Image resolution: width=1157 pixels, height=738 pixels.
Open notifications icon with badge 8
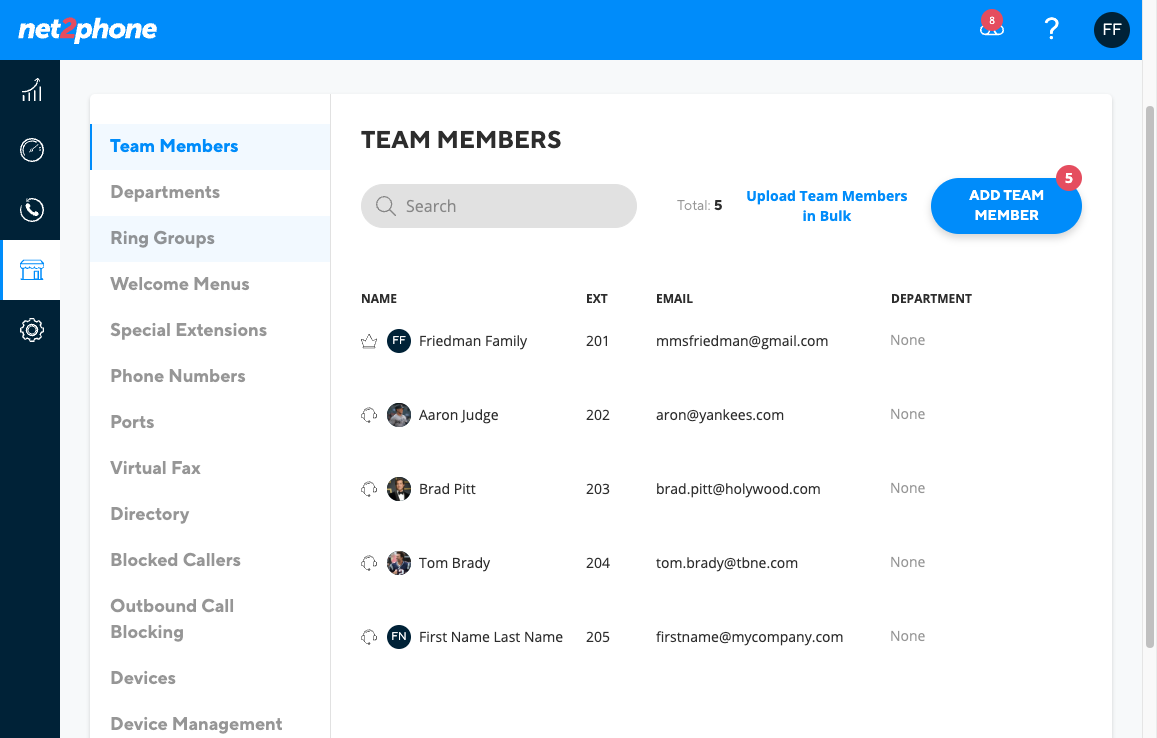(x=992, y=27)
